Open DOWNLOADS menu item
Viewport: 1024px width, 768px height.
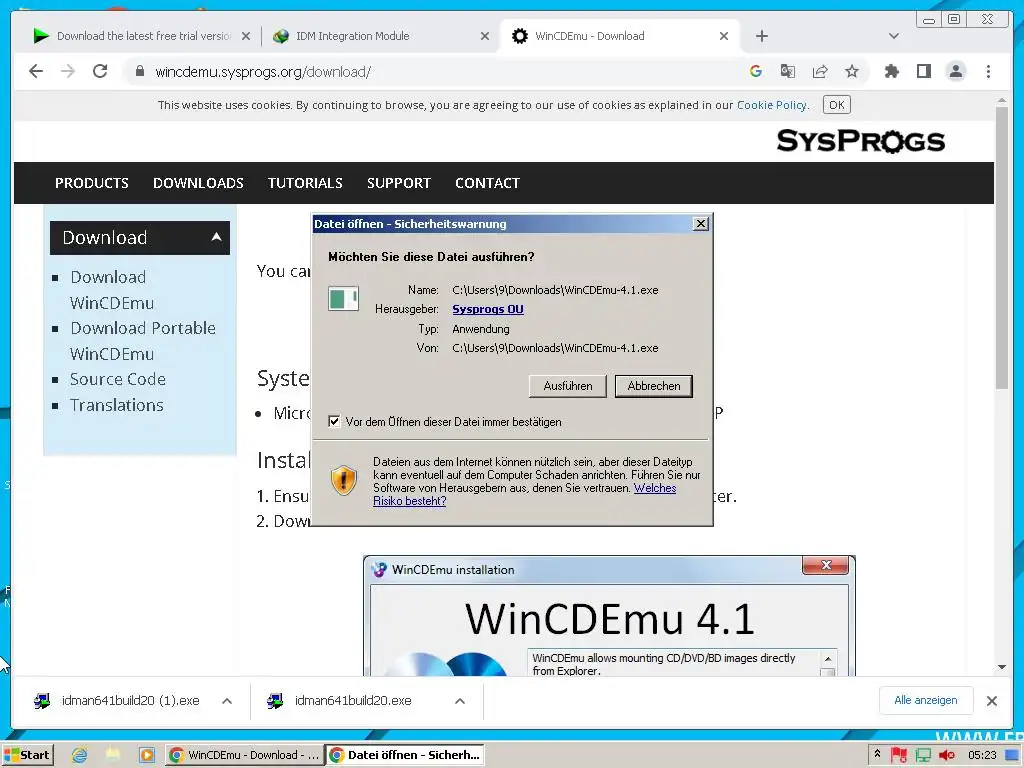(198, 183)
